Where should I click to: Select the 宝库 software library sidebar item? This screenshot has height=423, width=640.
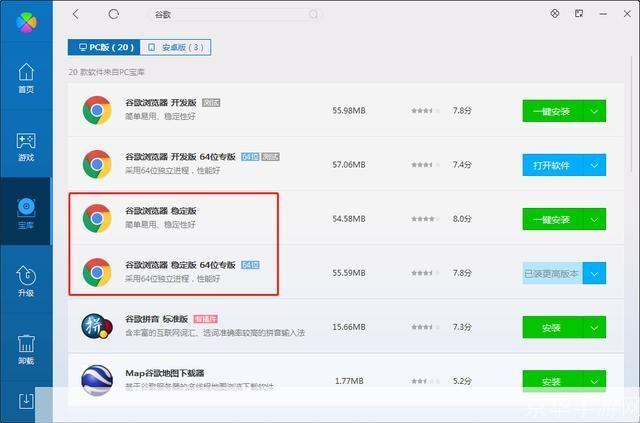26,213
